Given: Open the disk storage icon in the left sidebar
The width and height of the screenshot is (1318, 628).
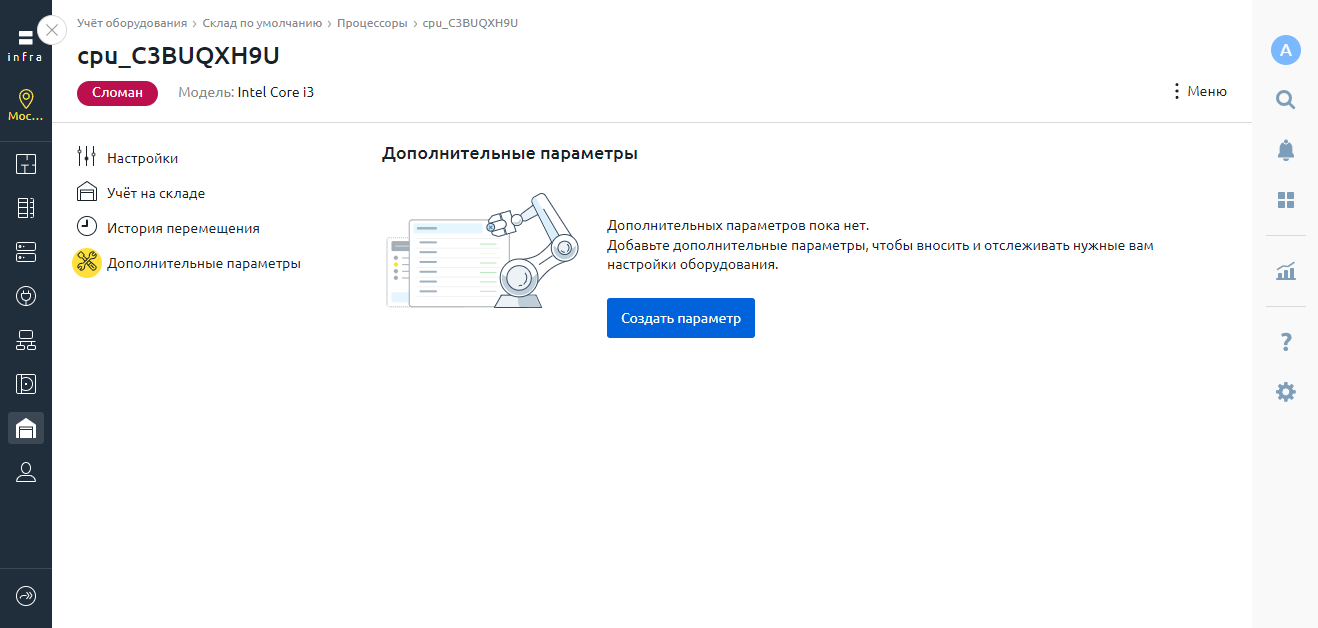Looking at the screenshot, I should tap(26, 384).
